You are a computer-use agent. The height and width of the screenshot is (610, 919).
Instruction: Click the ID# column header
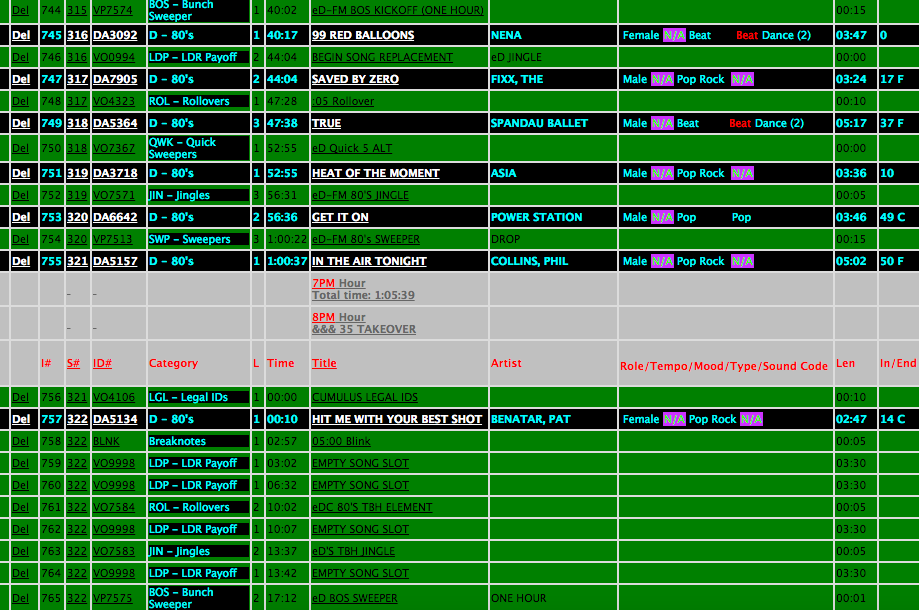[102, 363]
